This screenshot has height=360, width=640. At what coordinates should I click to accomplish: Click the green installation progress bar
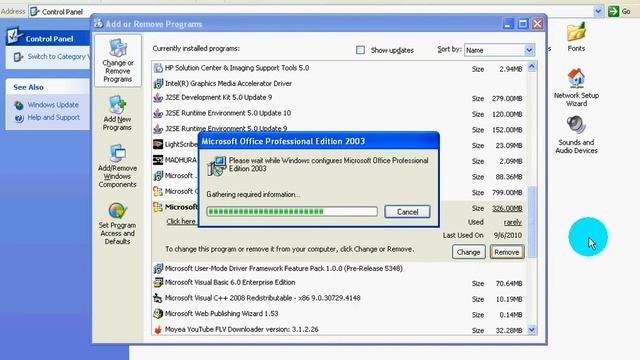292,211
